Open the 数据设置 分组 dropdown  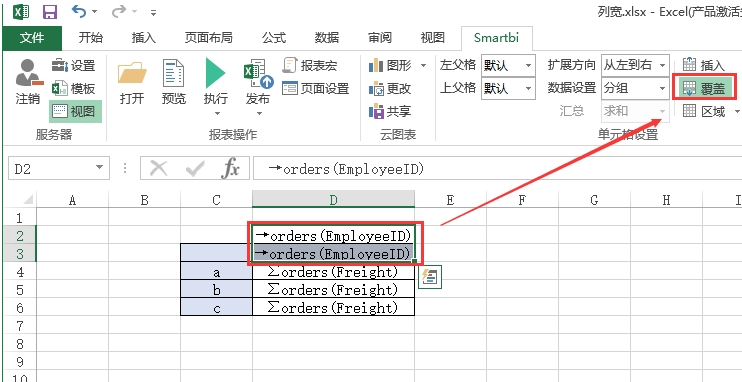pos(663,88)
